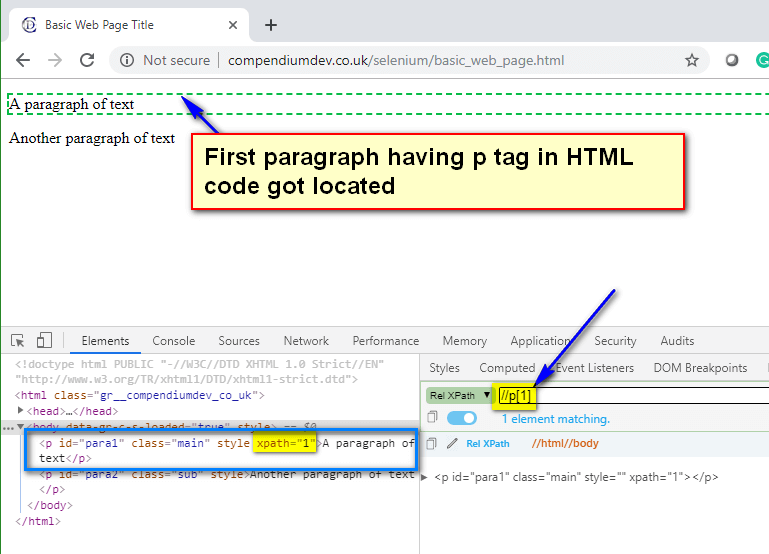This screenshot has width=769, height=554.
Task: Copy the typed XPath with the copy icon
Action: [x=432, y=417]
